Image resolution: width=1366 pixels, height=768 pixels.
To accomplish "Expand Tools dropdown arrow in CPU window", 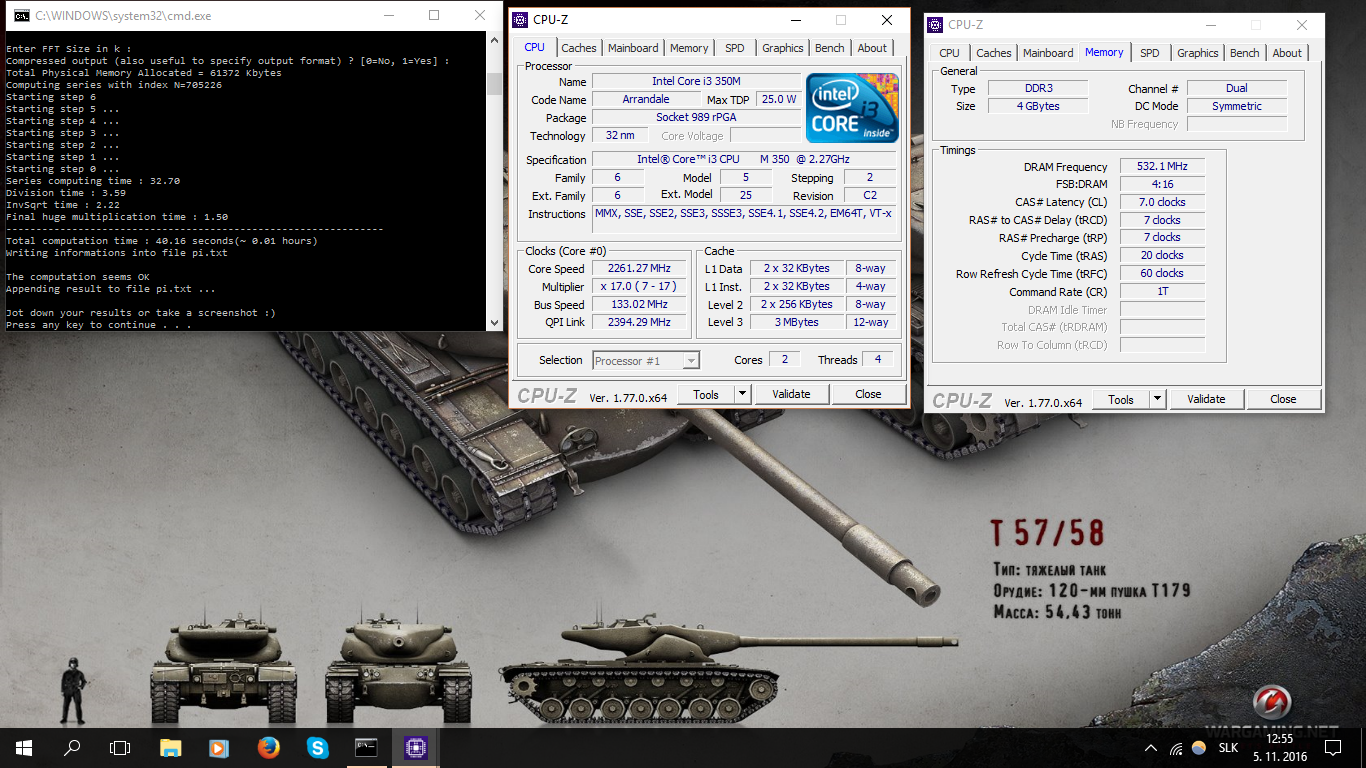I will point(743,394).
